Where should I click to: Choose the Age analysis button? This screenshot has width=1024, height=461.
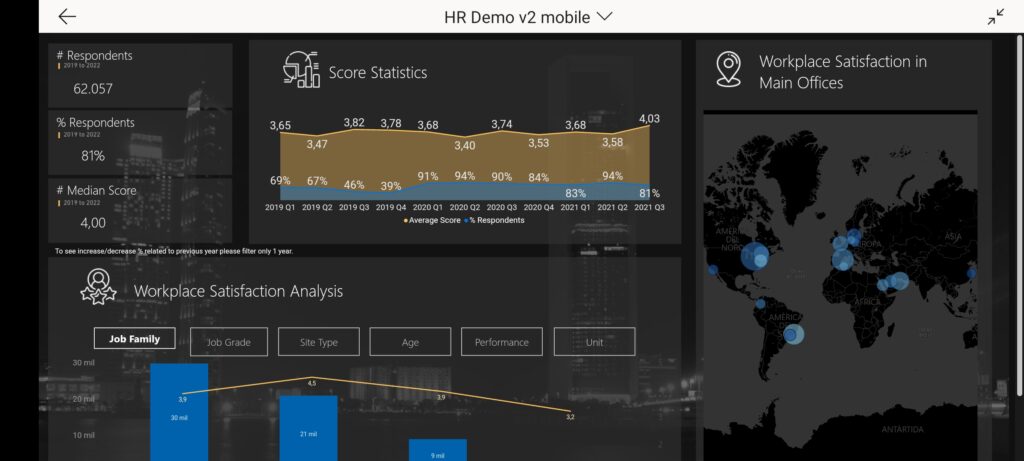tap(410, 342)
